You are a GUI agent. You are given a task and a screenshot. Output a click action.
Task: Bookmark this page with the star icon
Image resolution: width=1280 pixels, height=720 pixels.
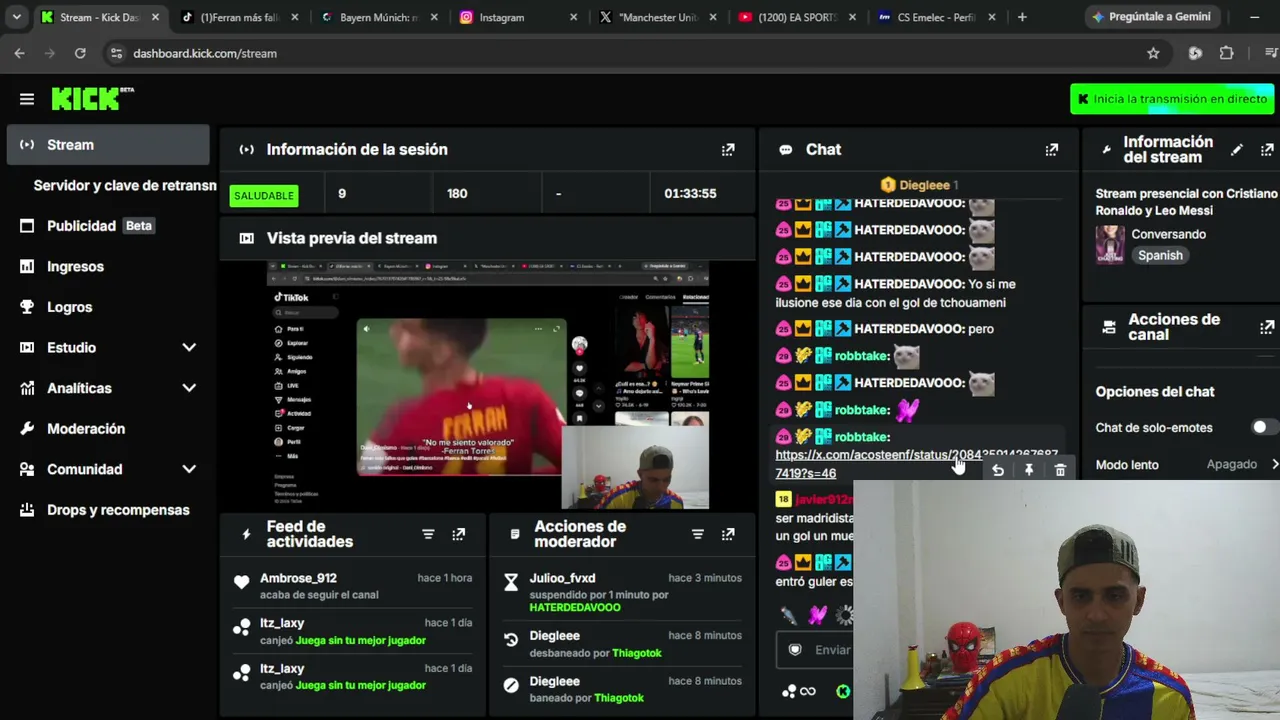click(1153, 53)
